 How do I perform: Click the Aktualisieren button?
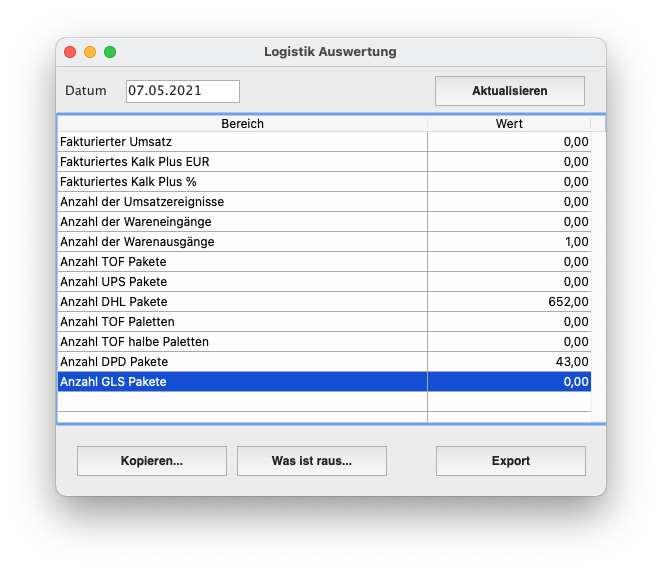[509, 91]
